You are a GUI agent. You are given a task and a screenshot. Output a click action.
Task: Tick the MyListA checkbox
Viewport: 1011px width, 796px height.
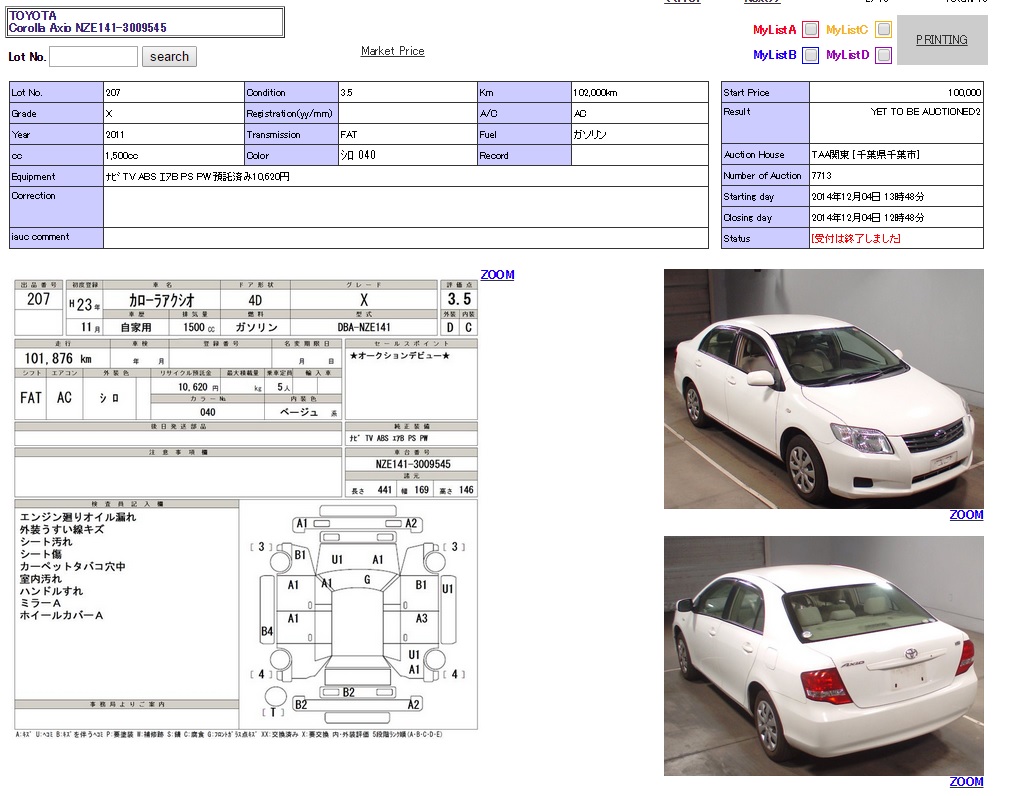(x=810, y=30)
